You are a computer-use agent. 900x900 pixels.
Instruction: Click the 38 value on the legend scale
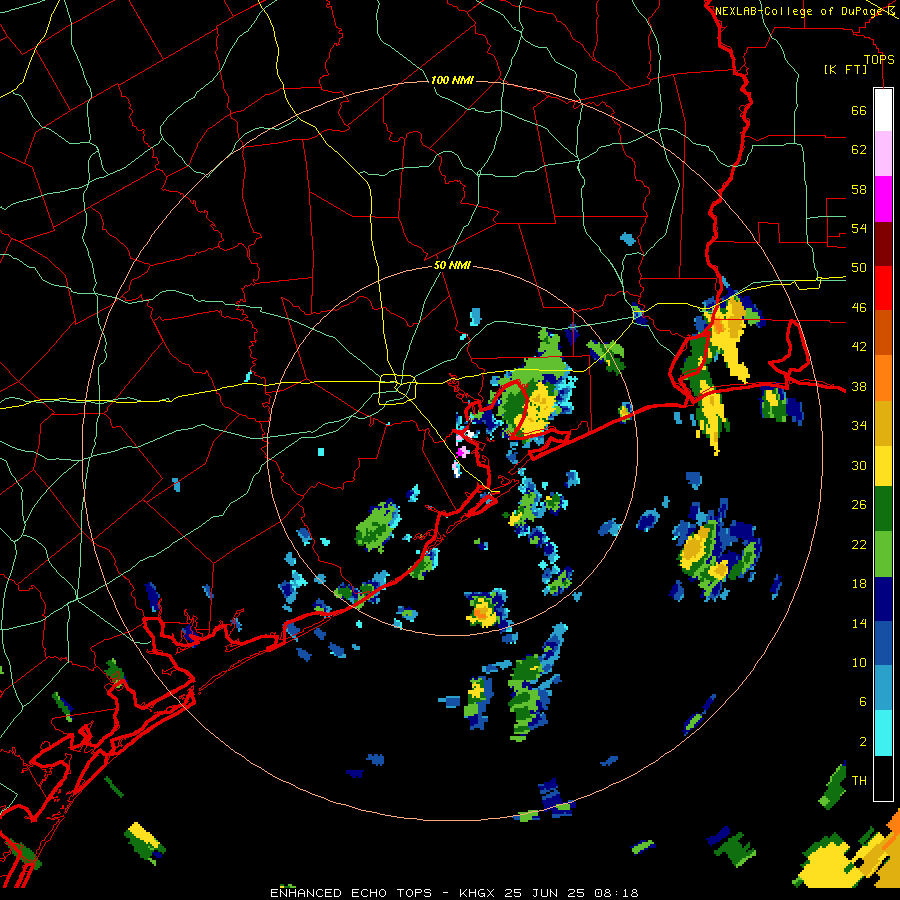coord(859,386)
